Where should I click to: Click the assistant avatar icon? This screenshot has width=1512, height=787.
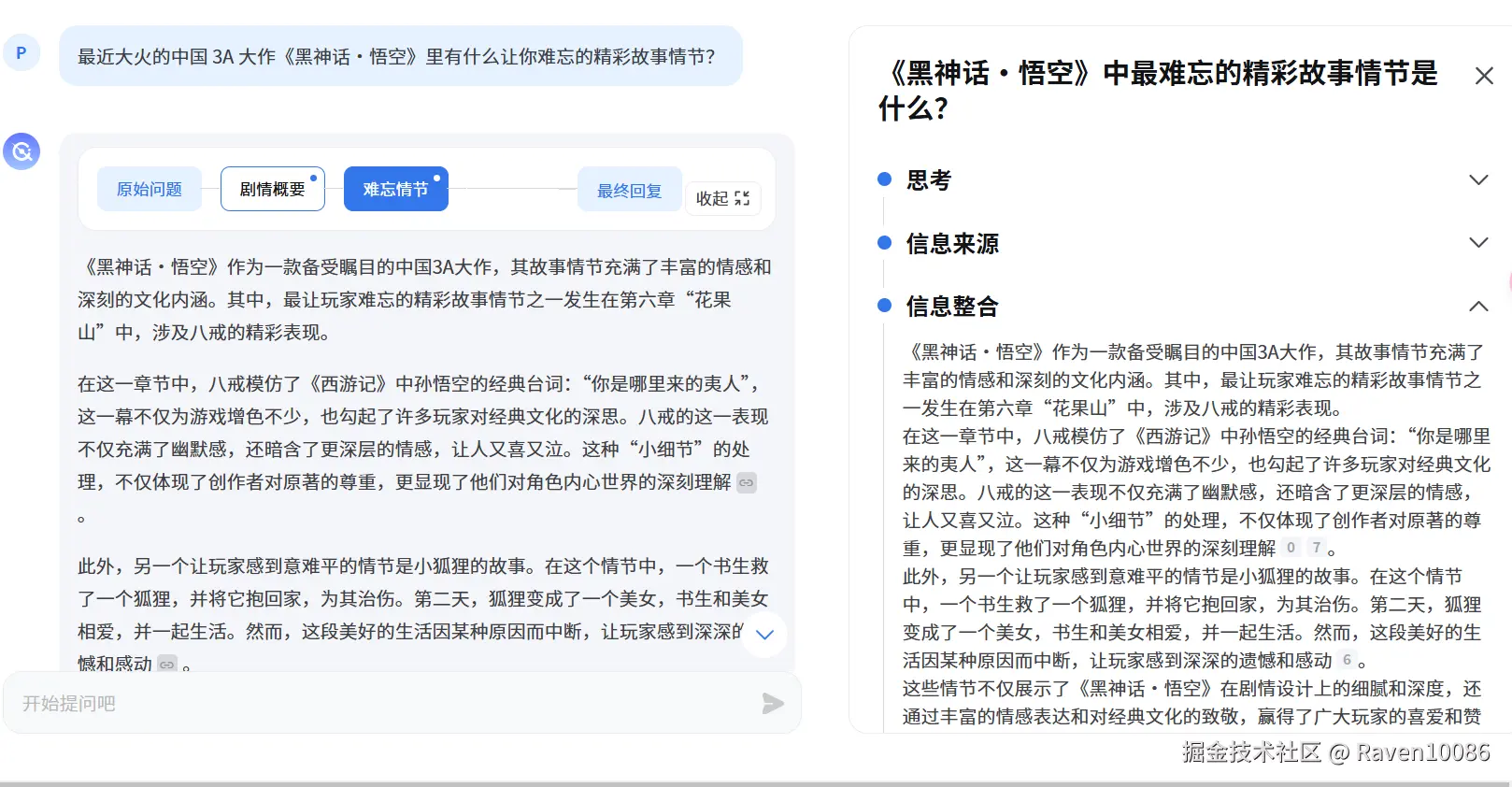coord(21,150)
